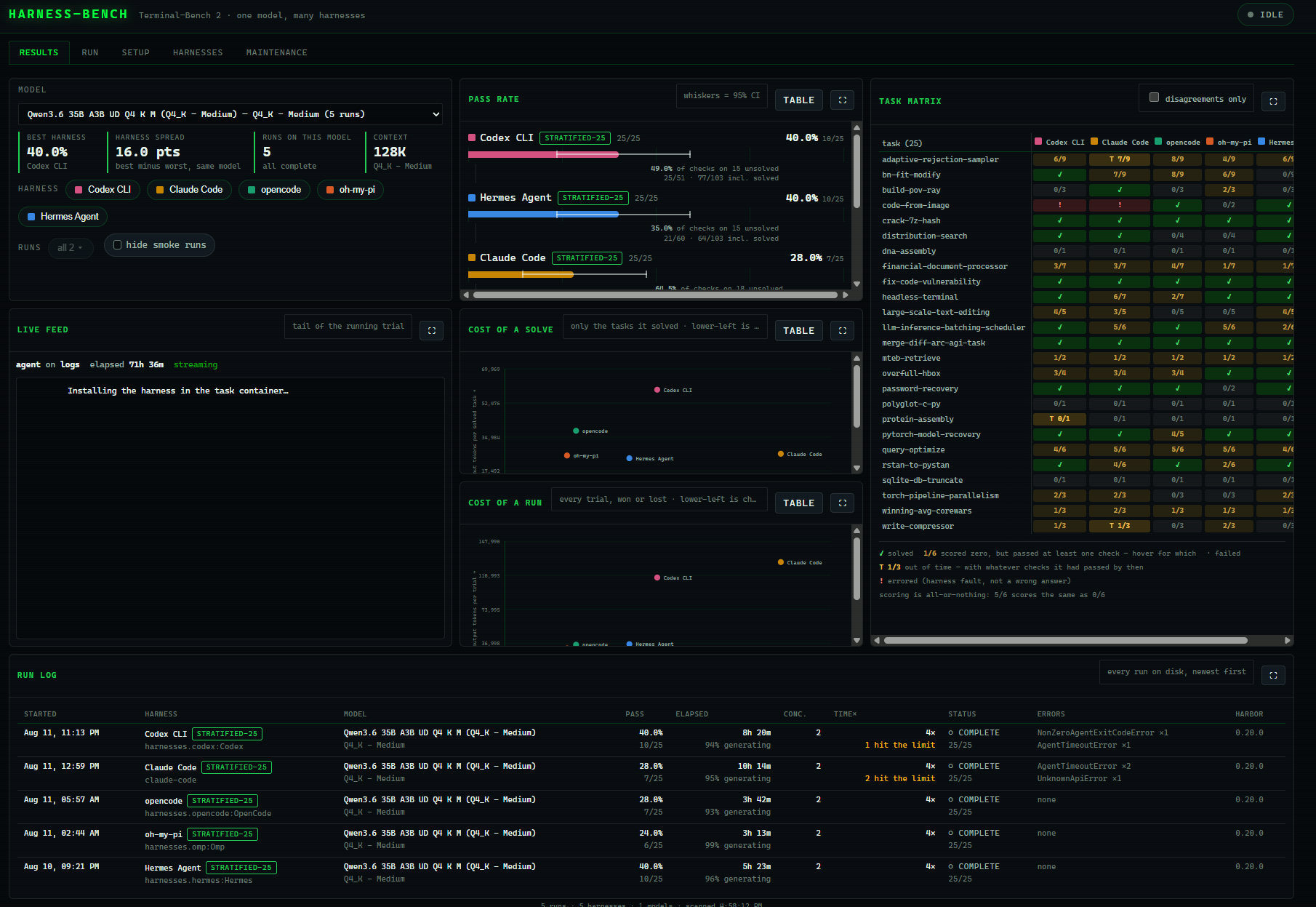This screenshot has width=1316, height=907.
Task: Expand the Task Matrix panel fullscreen
Action: click(x=1273, y=102)
